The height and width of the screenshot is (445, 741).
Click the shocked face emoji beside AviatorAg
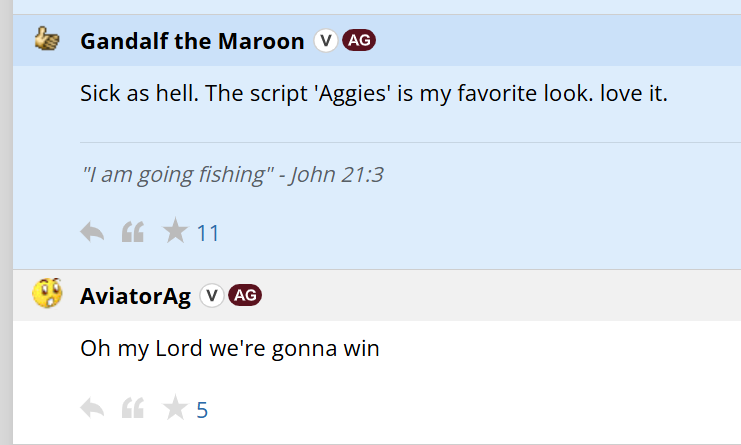pos(47,293)
